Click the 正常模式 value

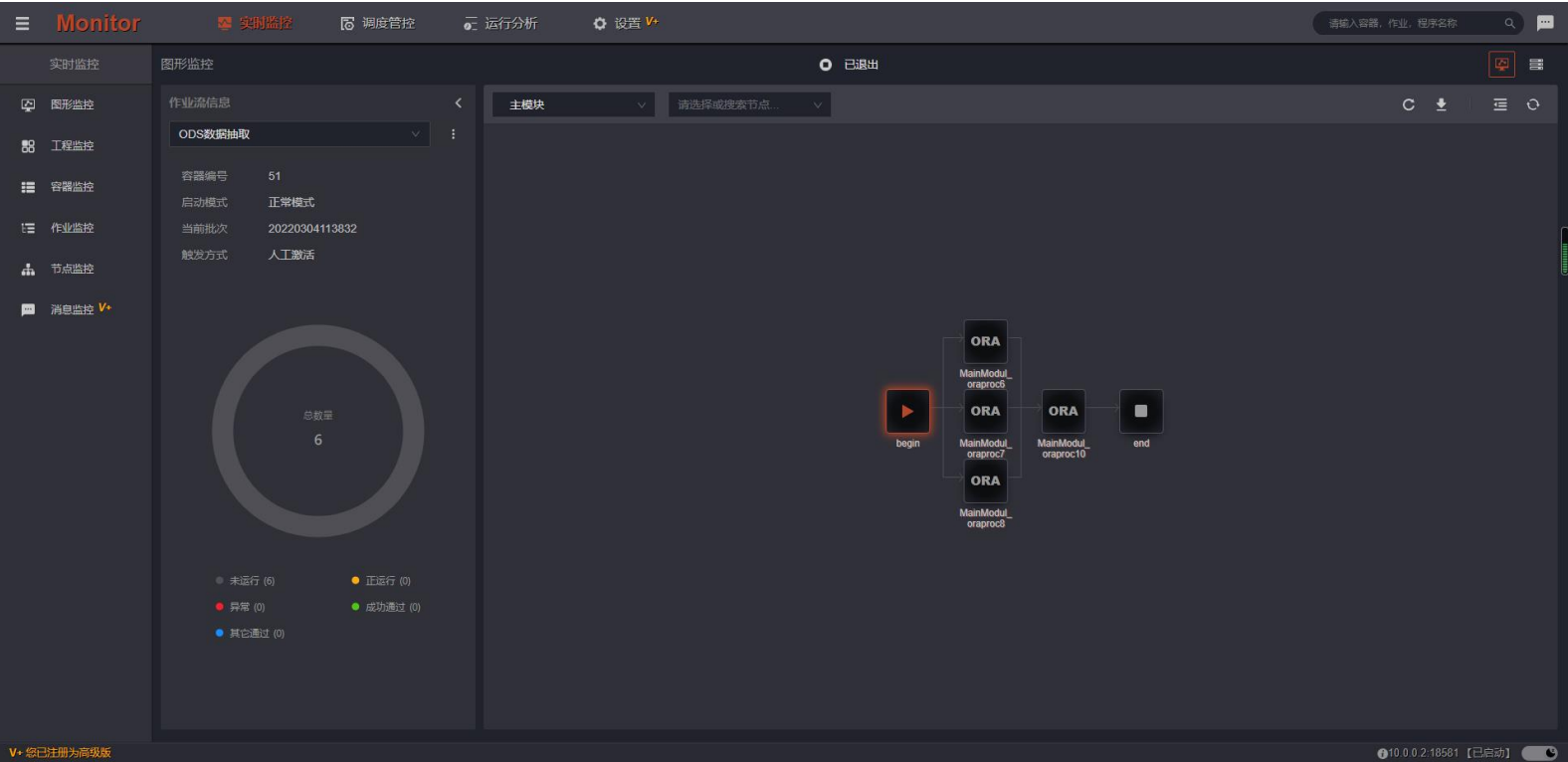pyautogui.click(x=292, y=202)
